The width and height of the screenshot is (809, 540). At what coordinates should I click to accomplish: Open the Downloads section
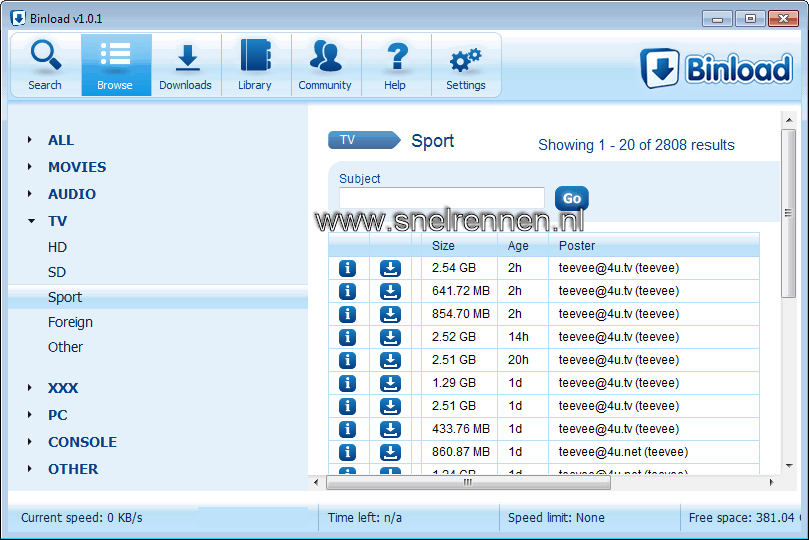186,65
